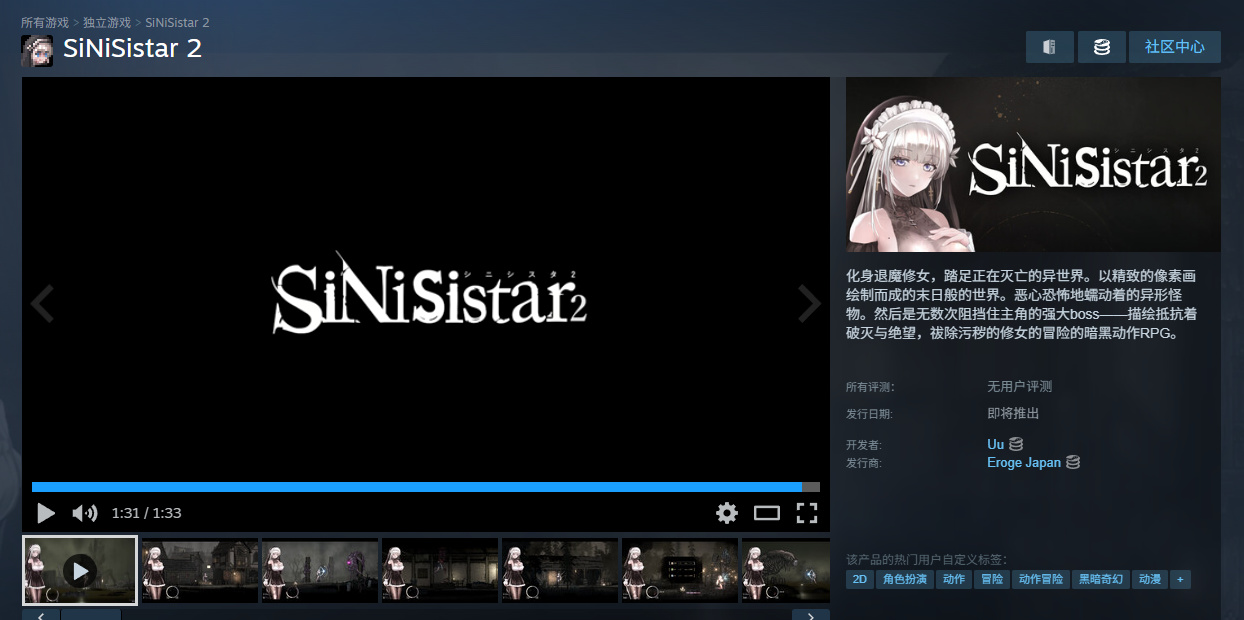Play the trailer video
This screenshot has width=1244, height=620.
[46, 513]
